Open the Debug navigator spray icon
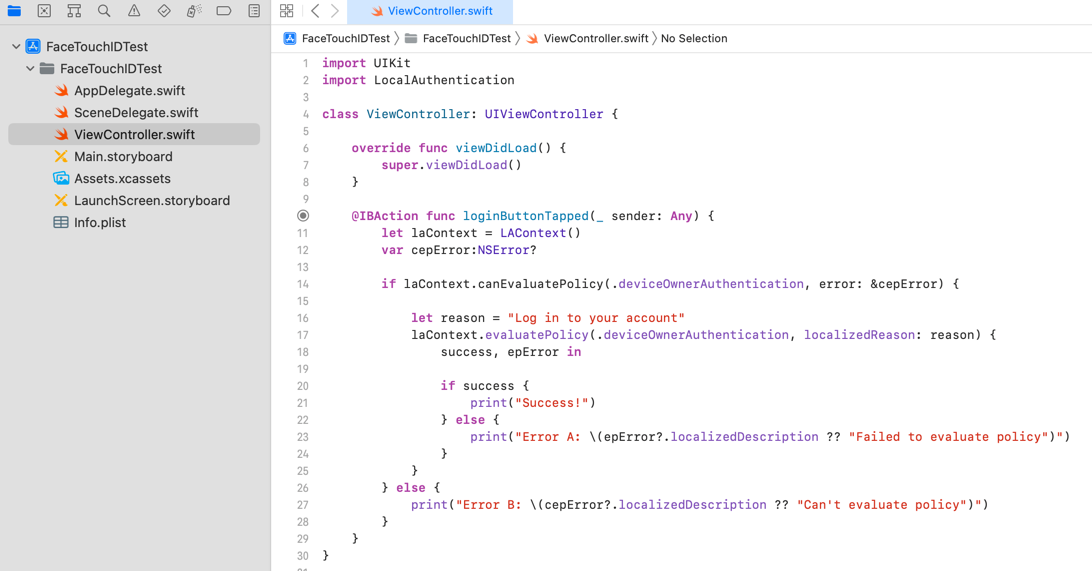Image resolution: width=1092 pixels, height=571 pixels. (194, 11)
